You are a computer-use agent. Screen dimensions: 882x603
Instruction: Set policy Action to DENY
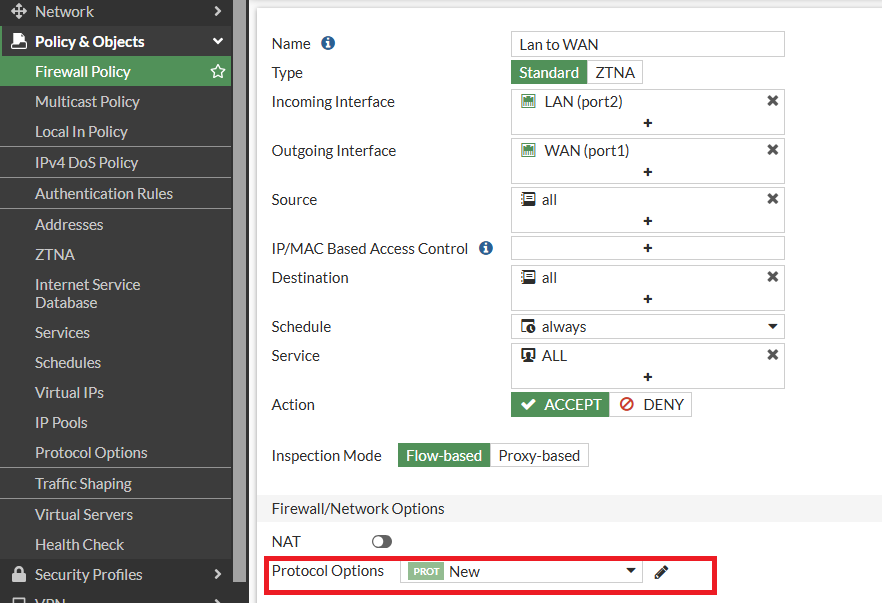(651, 405)
